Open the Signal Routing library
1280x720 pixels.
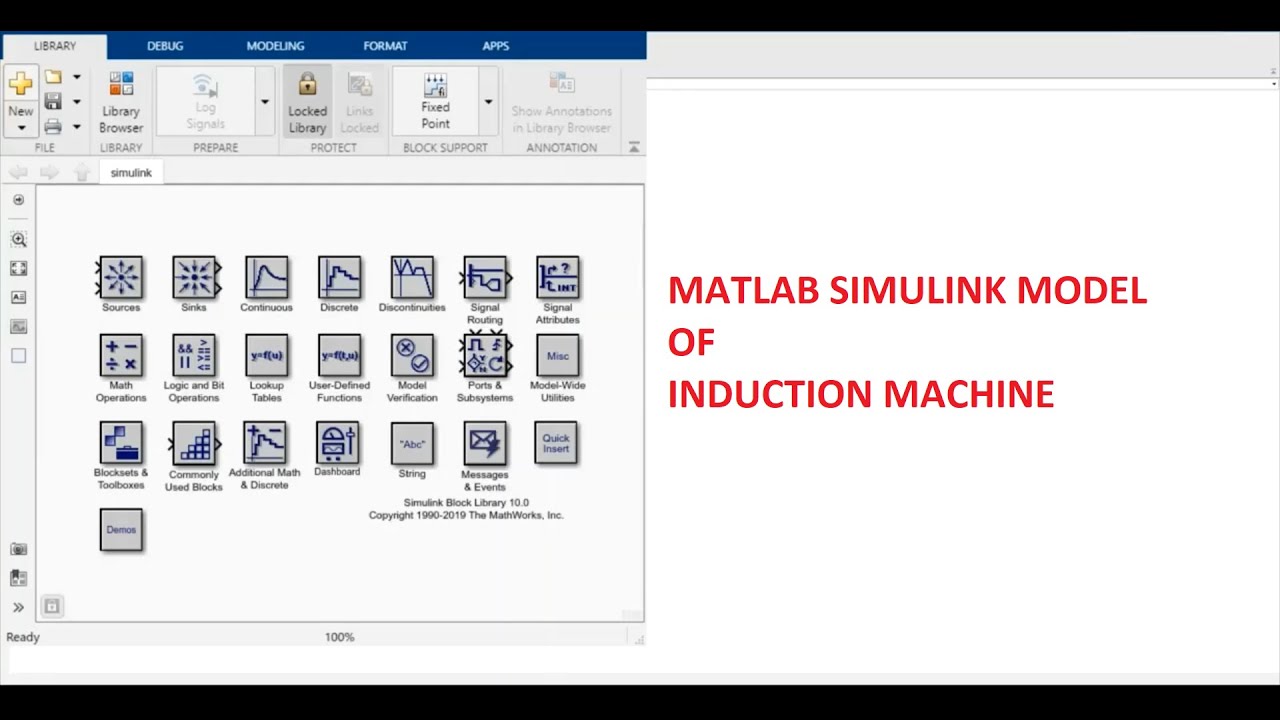click(x=485, y=278)
